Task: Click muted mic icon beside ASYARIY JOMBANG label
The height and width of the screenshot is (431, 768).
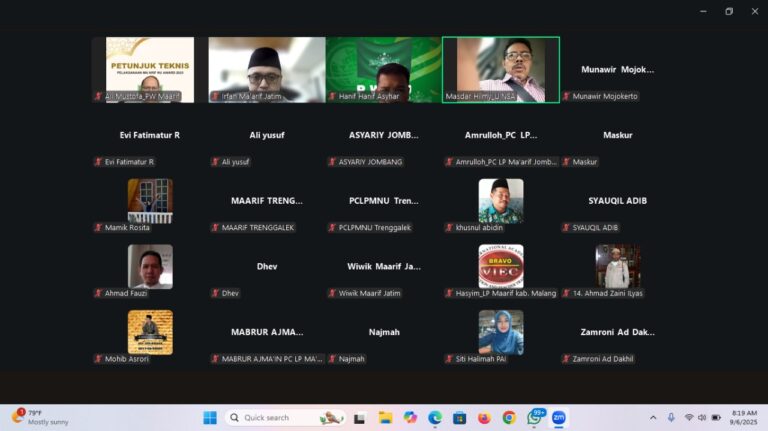Action: [x=332, y=162]
